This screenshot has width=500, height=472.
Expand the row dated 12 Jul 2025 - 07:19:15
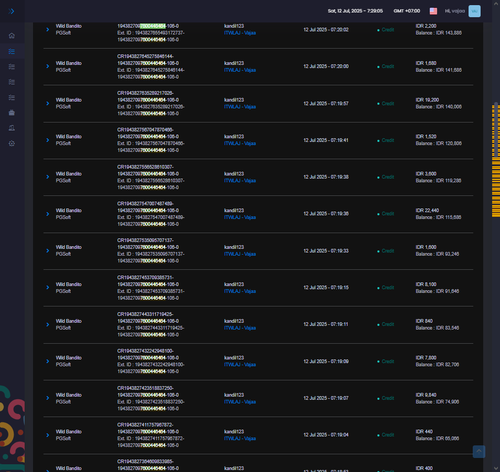(48, 287)
